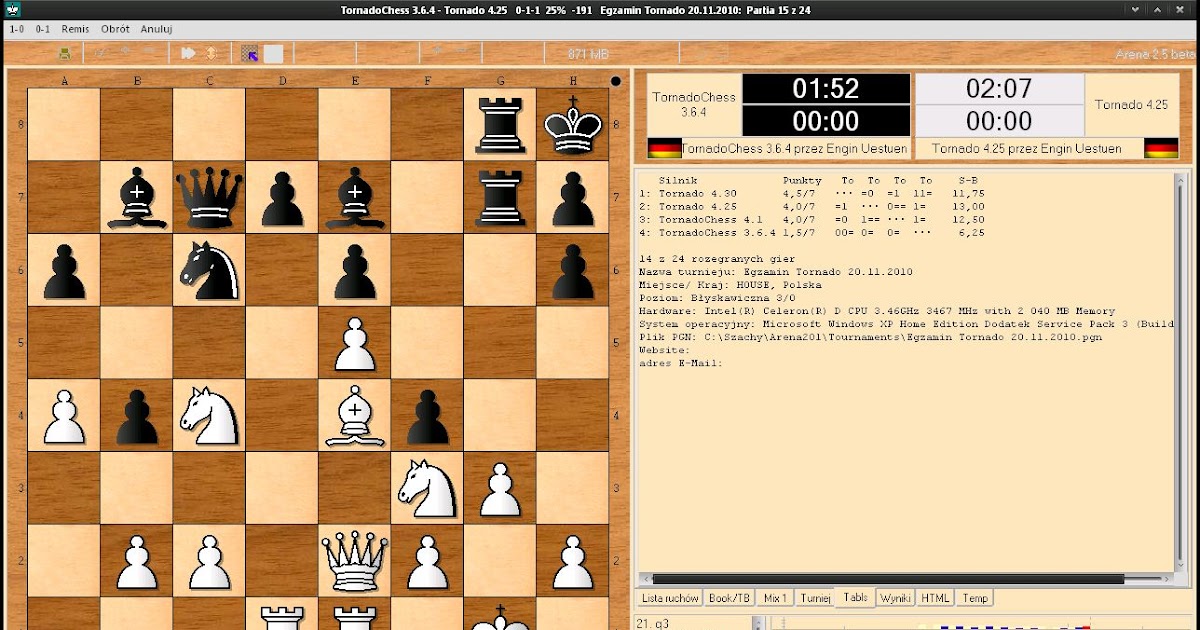Select the white knight on c4

pos(209,415)
